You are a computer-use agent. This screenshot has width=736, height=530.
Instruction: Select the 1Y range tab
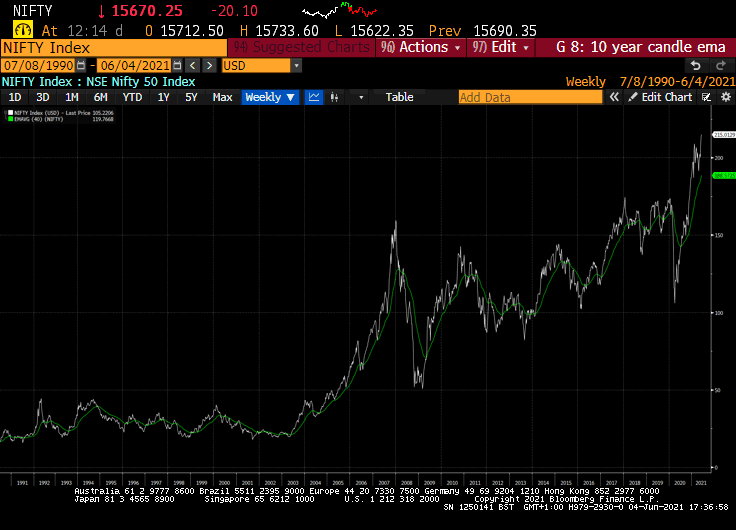163,97
